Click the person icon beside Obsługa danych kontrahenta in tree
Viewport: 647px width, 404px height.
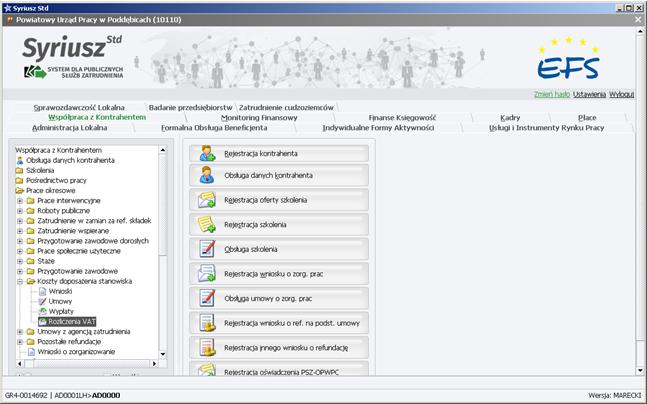[19, 160]
